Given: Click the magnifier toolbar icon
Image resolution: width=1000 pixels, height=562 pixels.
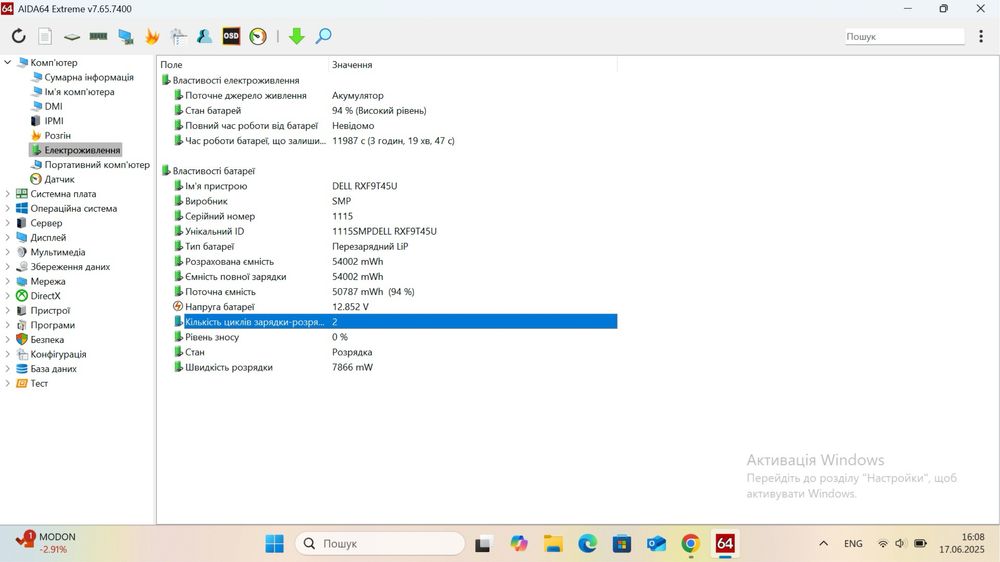Looking at the screenshot, I should coord(323,36).
